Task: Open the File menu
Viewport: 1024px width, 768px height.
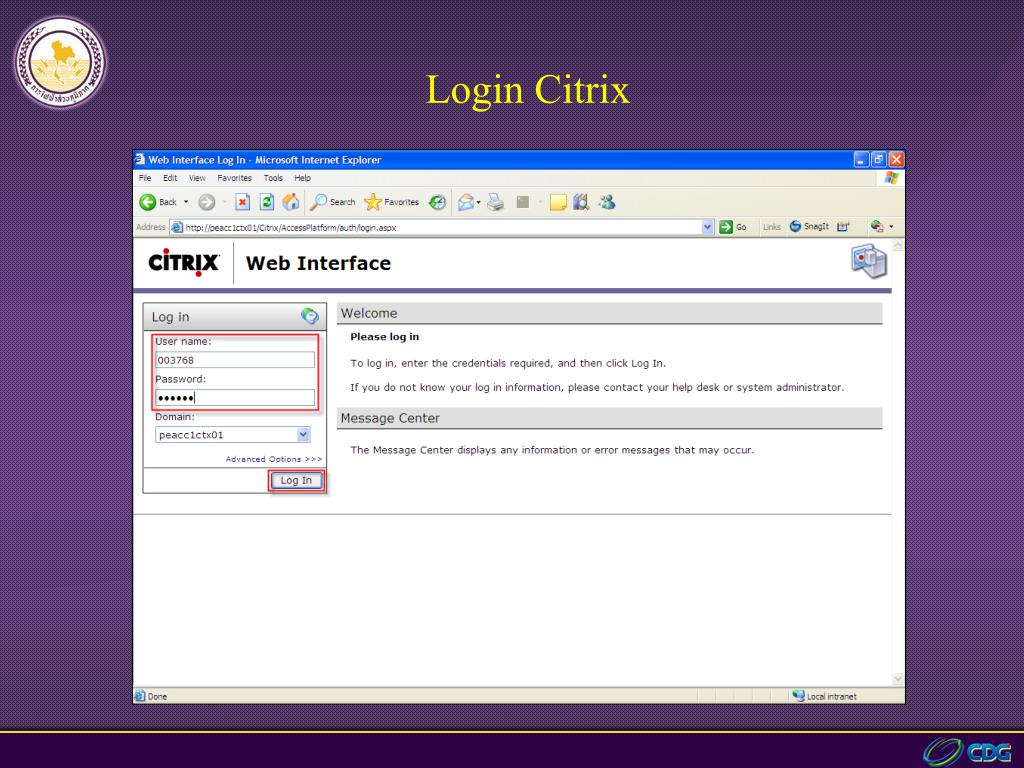Action: coord(144,178)
